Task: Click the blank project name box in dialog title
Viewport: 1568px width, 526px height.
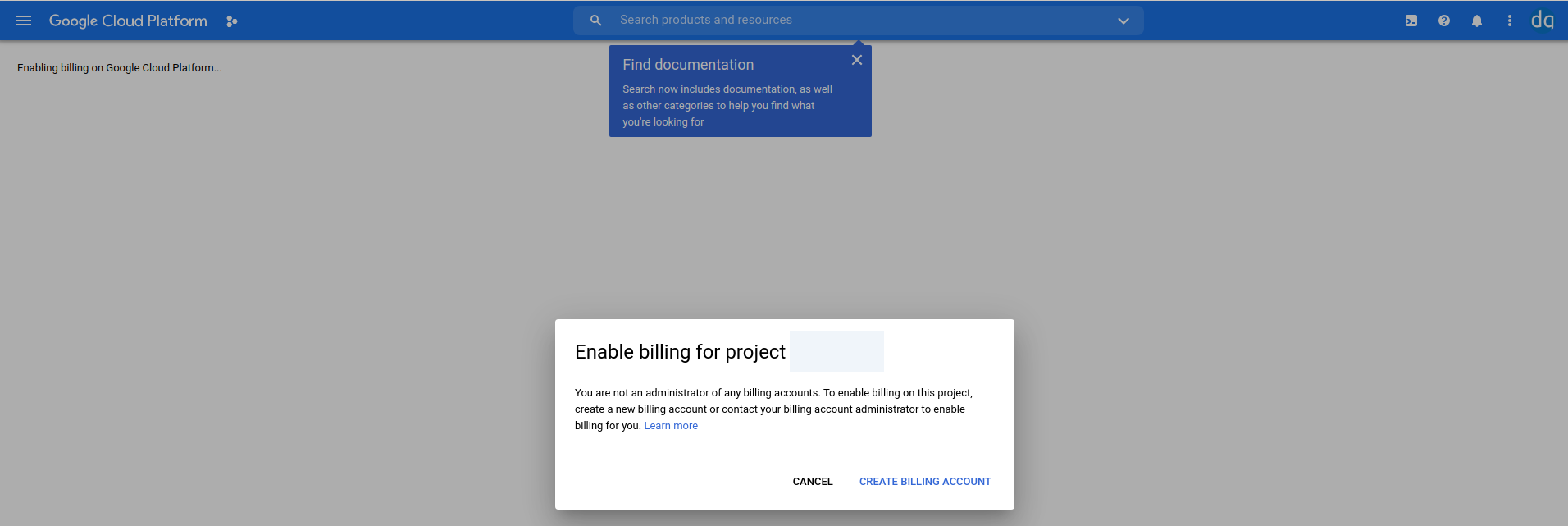Action: (836, 351)
